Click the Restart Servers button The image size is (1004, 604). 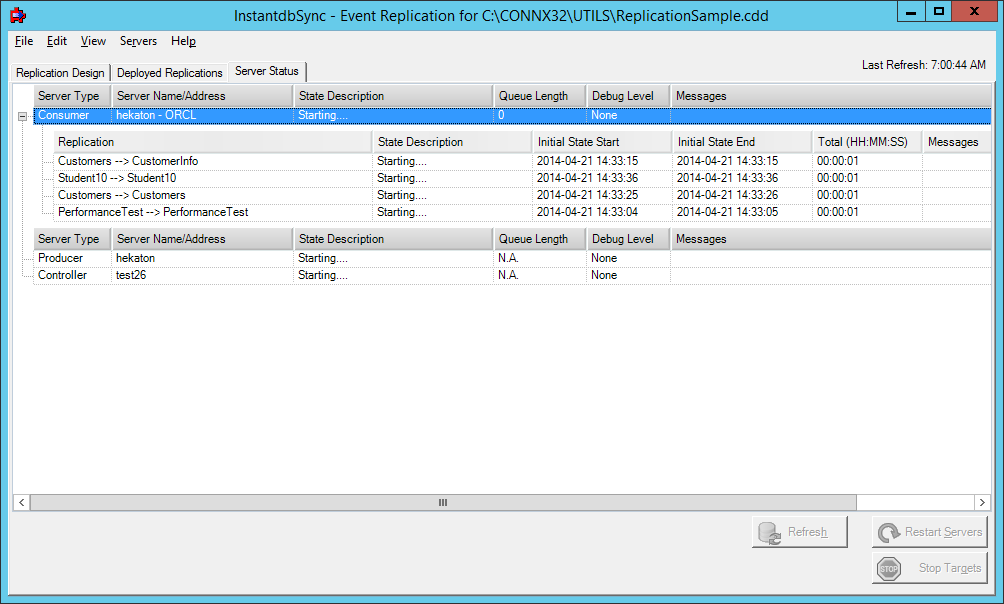(x=929, y=531)
